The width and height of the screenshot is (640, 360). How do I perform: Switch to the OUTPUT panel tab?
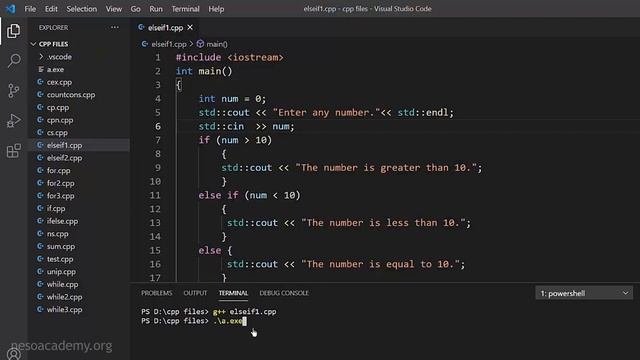click(x=195, y=293)
